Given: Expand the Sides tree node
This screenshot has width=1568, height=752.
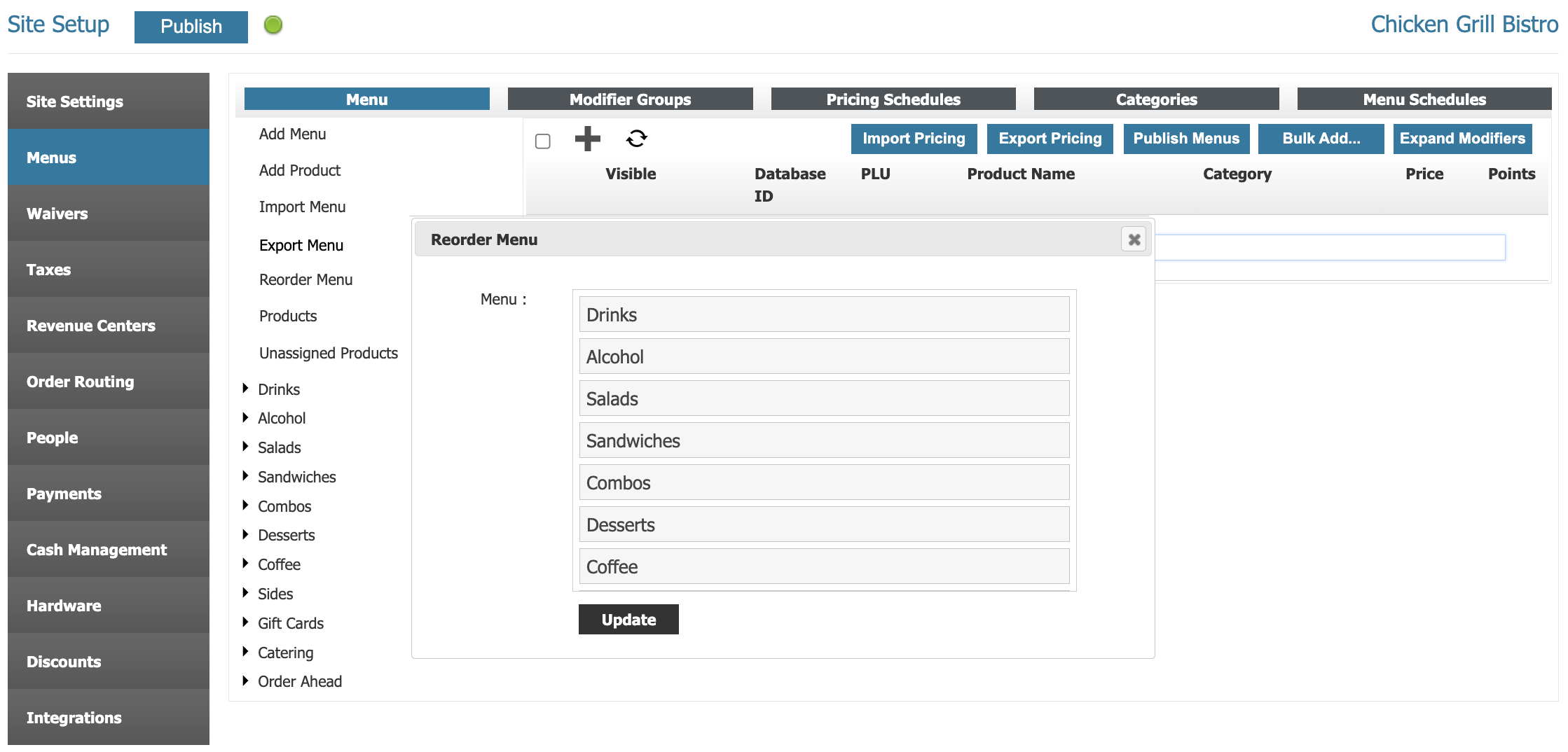Looking at the screenshot, I should (245, 593).
